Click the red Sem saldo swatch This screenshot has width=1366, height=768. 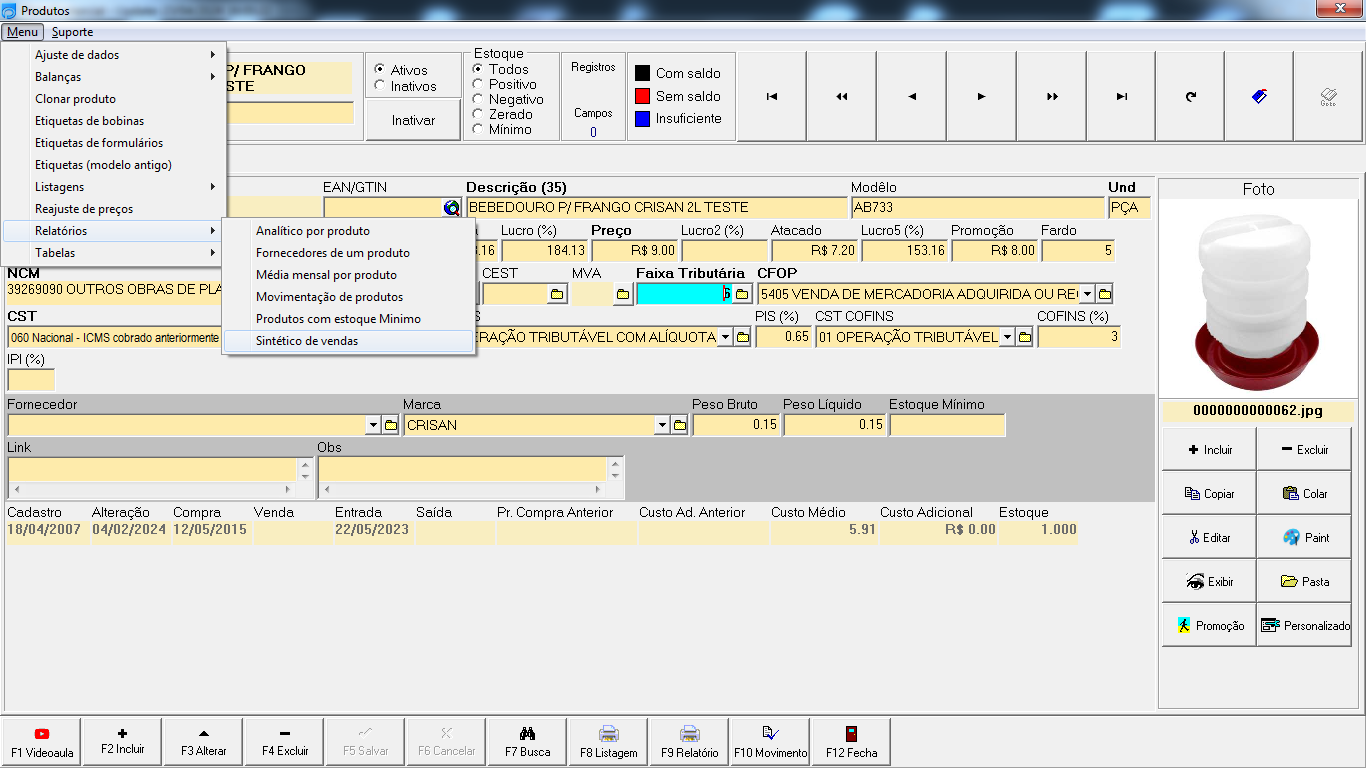(643, 96)
